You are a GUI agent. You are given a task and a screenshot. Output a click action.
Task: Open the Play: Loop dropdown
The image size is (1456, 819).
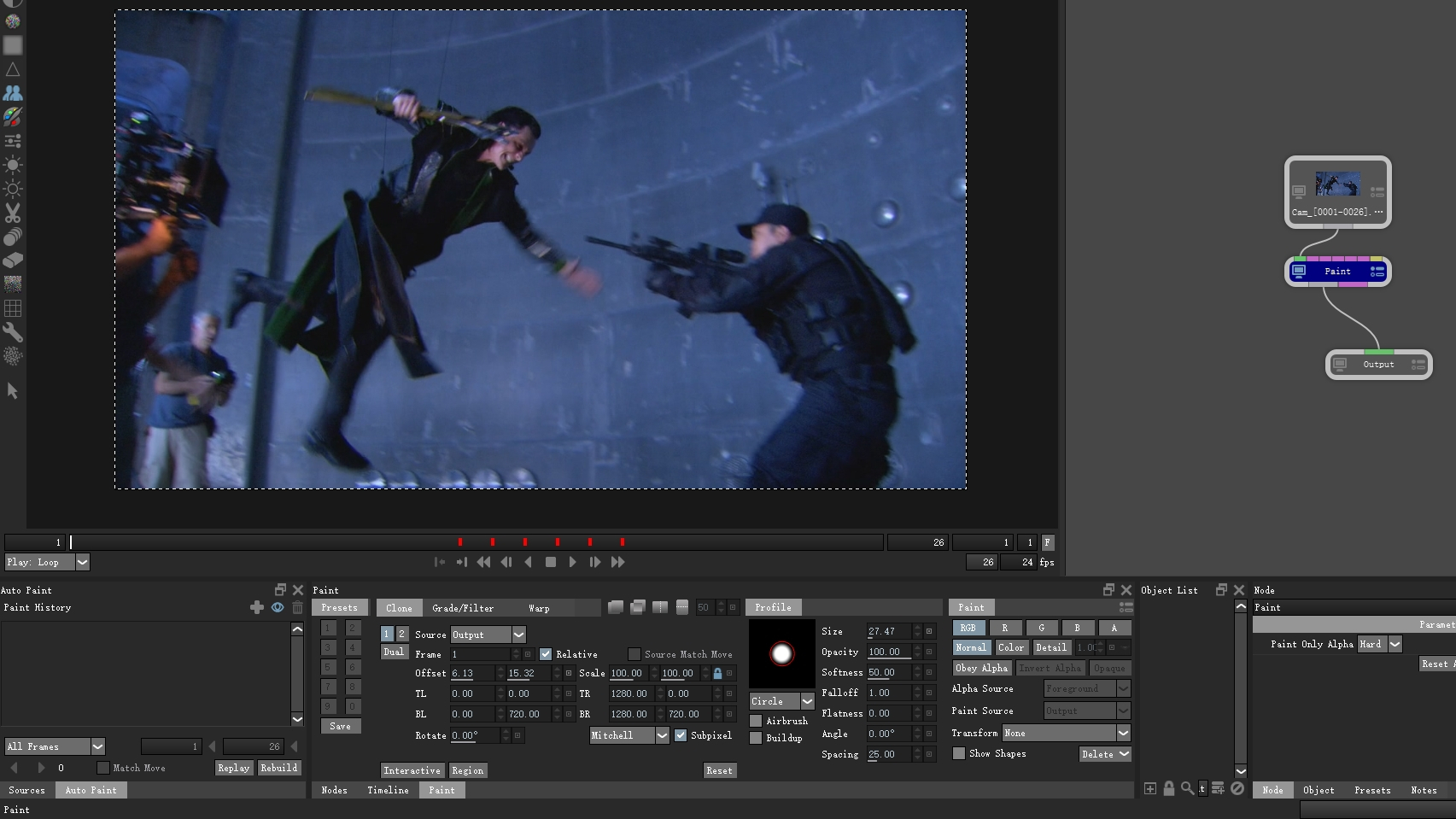(x=47, y=562)
